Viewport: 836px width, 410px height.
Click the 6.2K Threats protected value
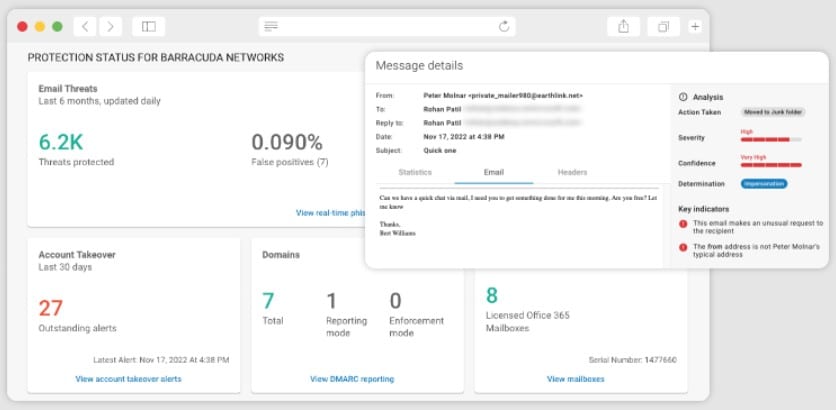(x=61, y=142)
